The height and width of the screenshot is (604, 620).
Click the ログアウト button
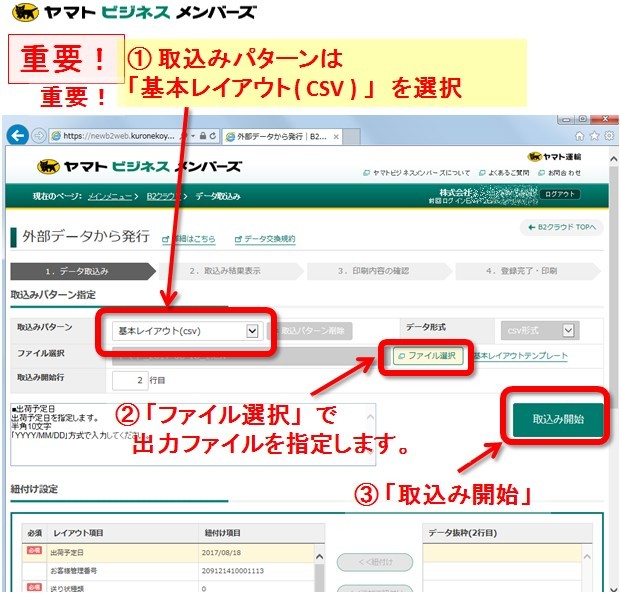tap(560, 194)
